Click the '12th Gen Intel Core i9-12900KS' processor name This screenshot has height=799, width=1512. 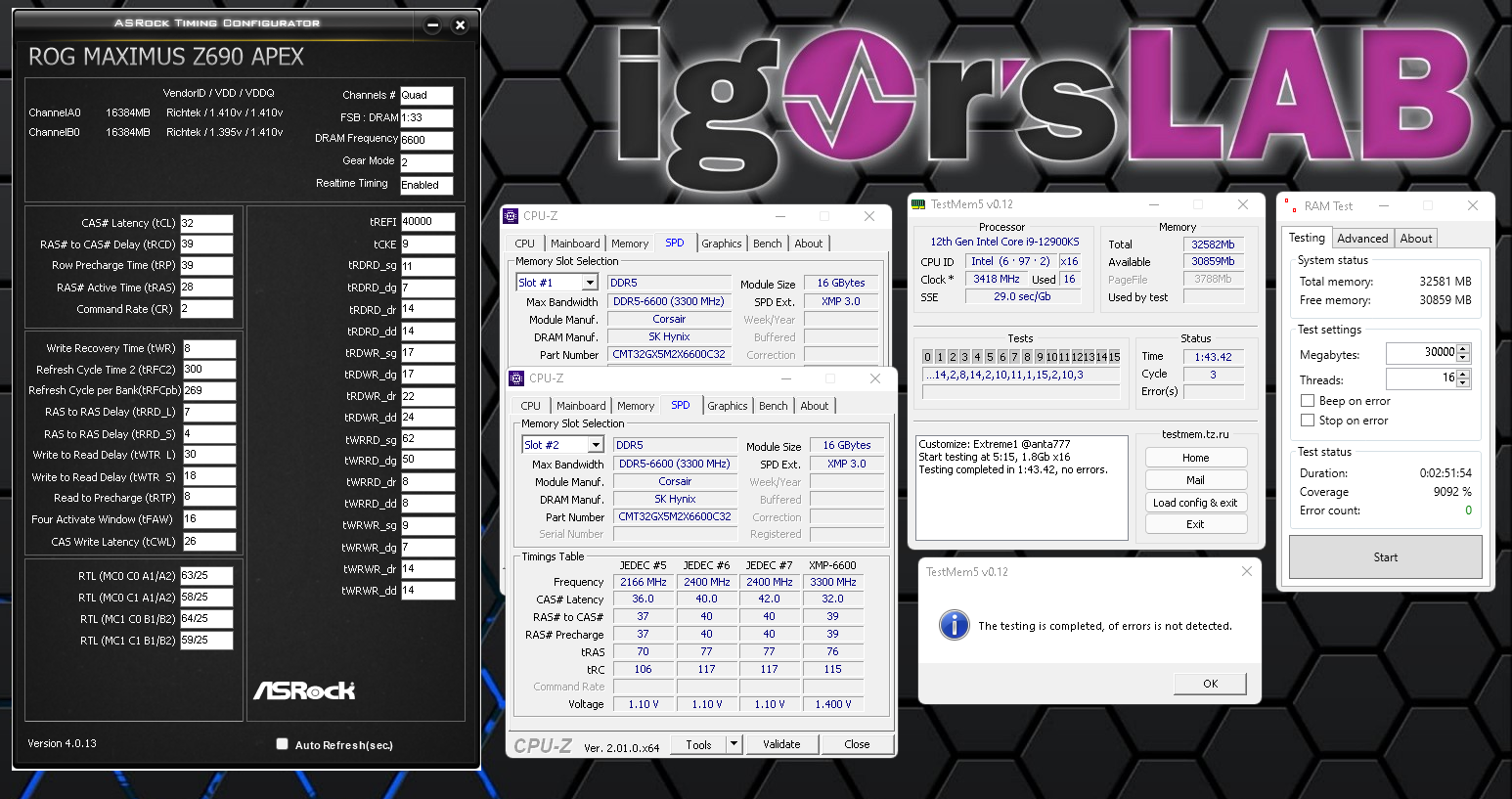tap(1004, 242)
